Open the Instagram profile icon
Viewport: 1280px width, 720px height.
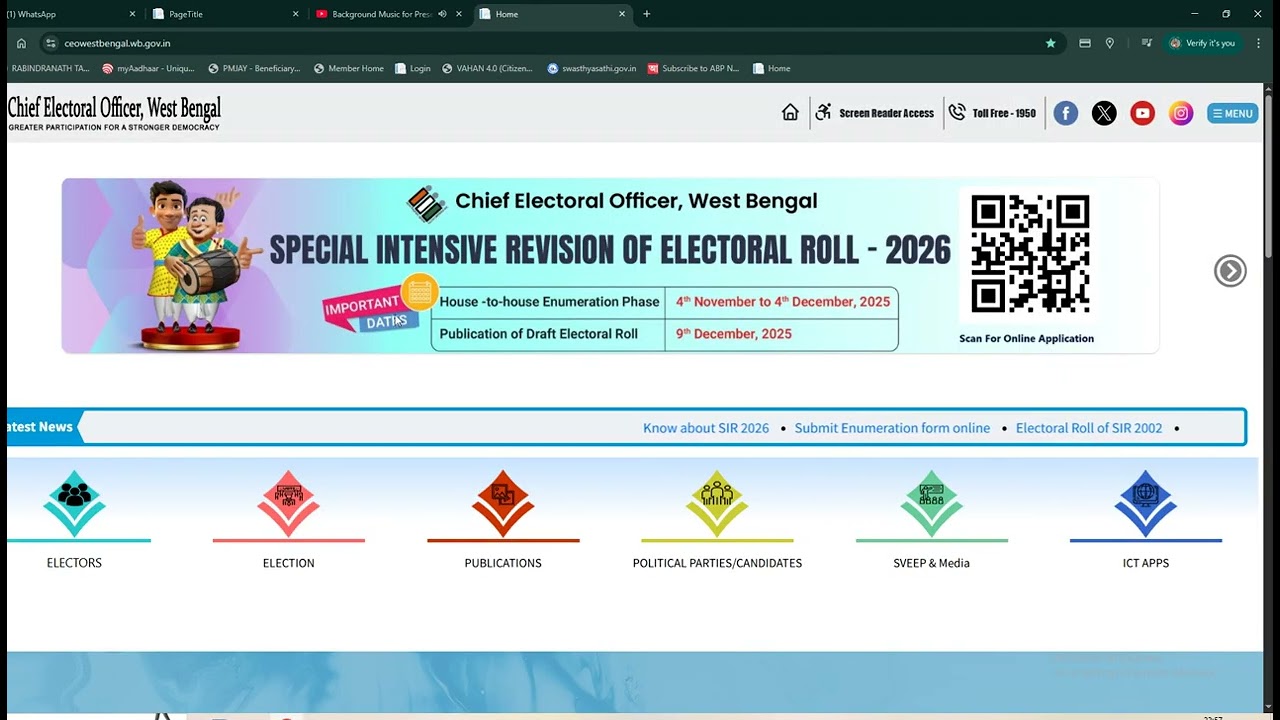(1181, 113)
